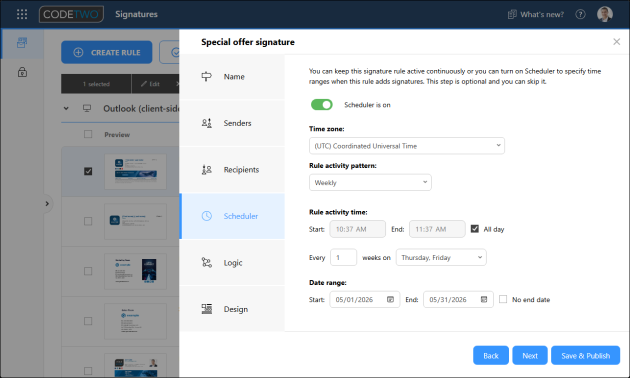This screenshot has width=630, height=378.
Task: Tick the select-all checkbox beside Preview
Action: pos(88,134)
